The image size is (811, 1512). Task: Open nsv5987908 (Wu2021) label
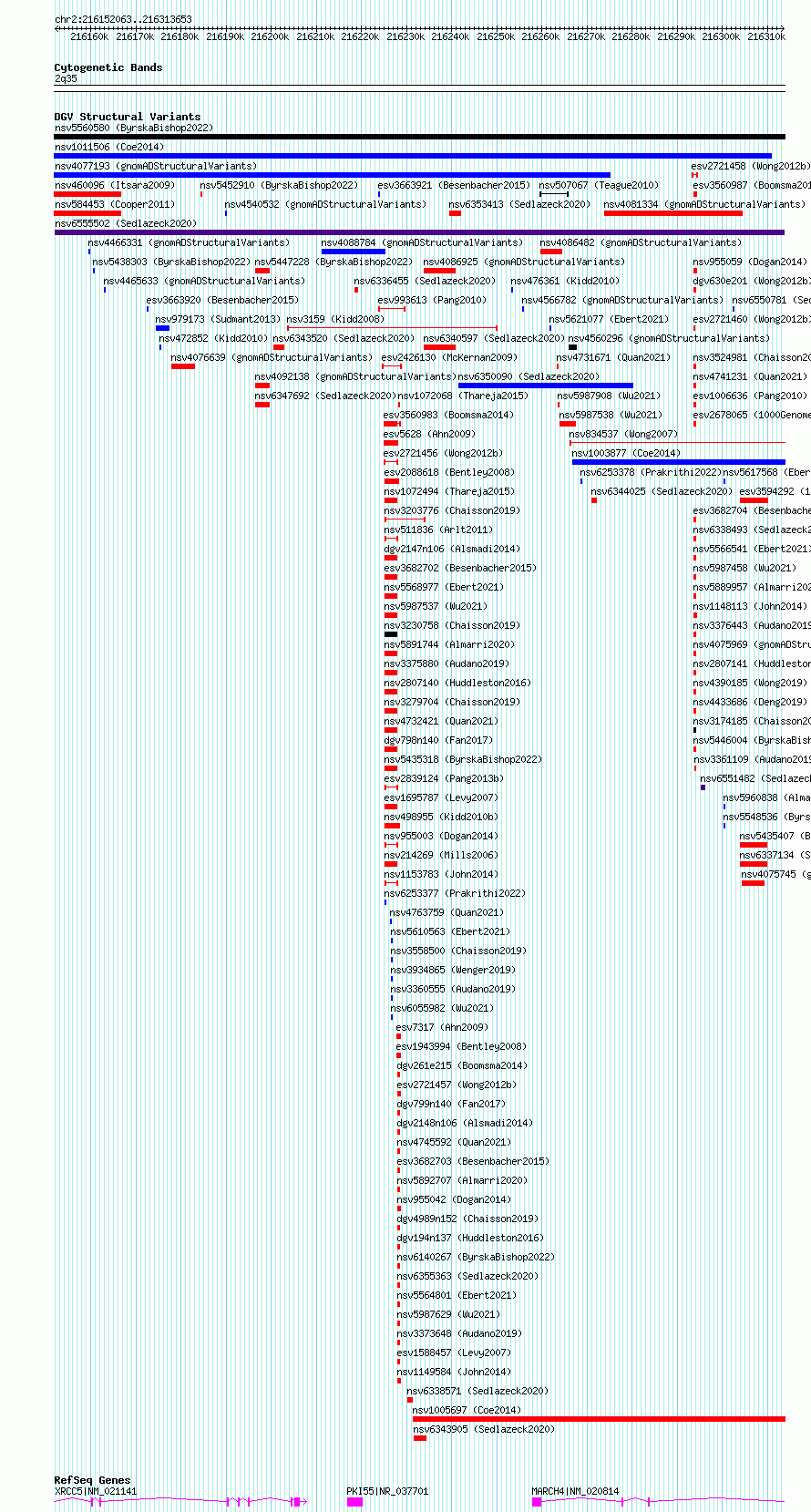[x=609, y=396]
